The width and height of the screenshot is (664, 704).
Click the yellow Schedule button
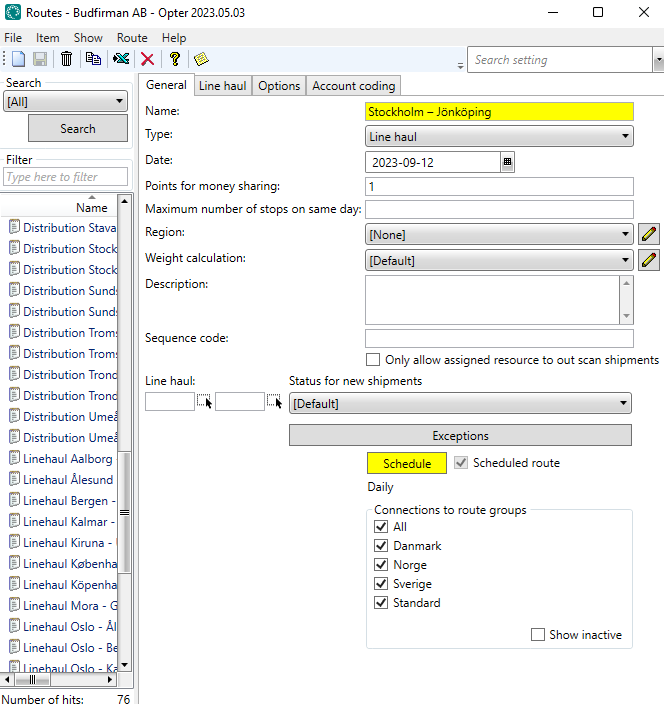tap(407, 464)
